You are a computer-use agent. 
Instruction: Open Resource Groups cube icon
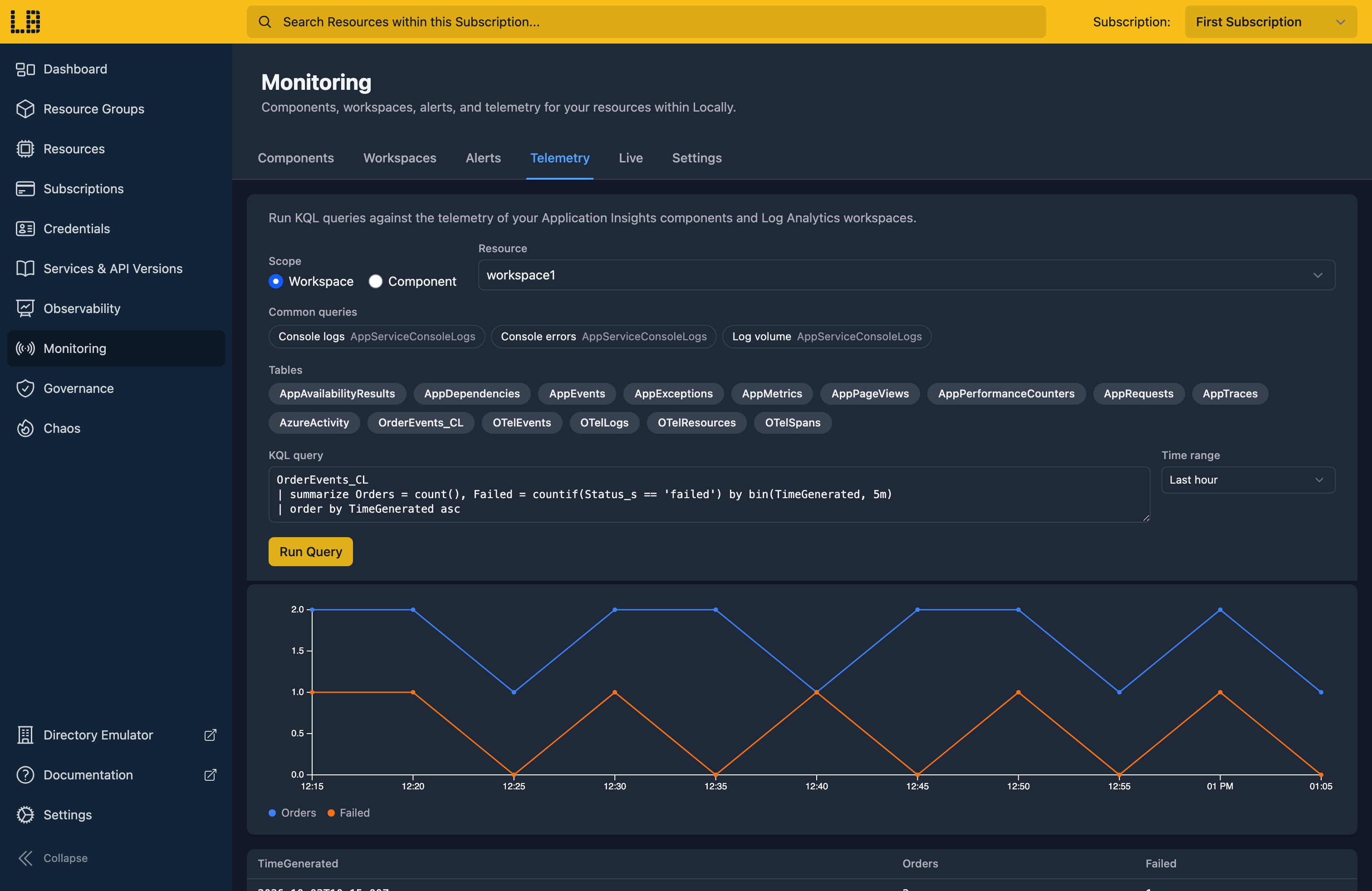(x=25, y=109)
